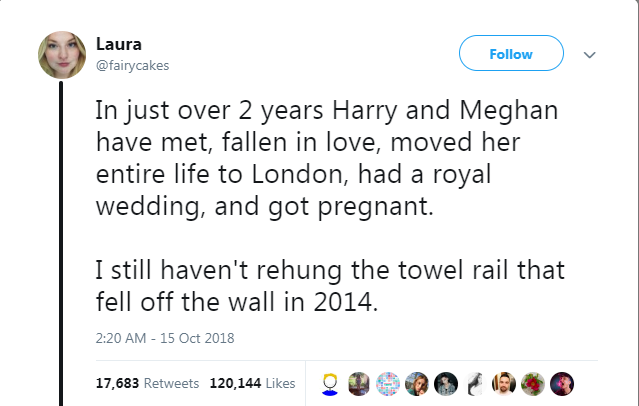
Task: Click the second liker avatar in the row
Action: (x=360, y=383)
